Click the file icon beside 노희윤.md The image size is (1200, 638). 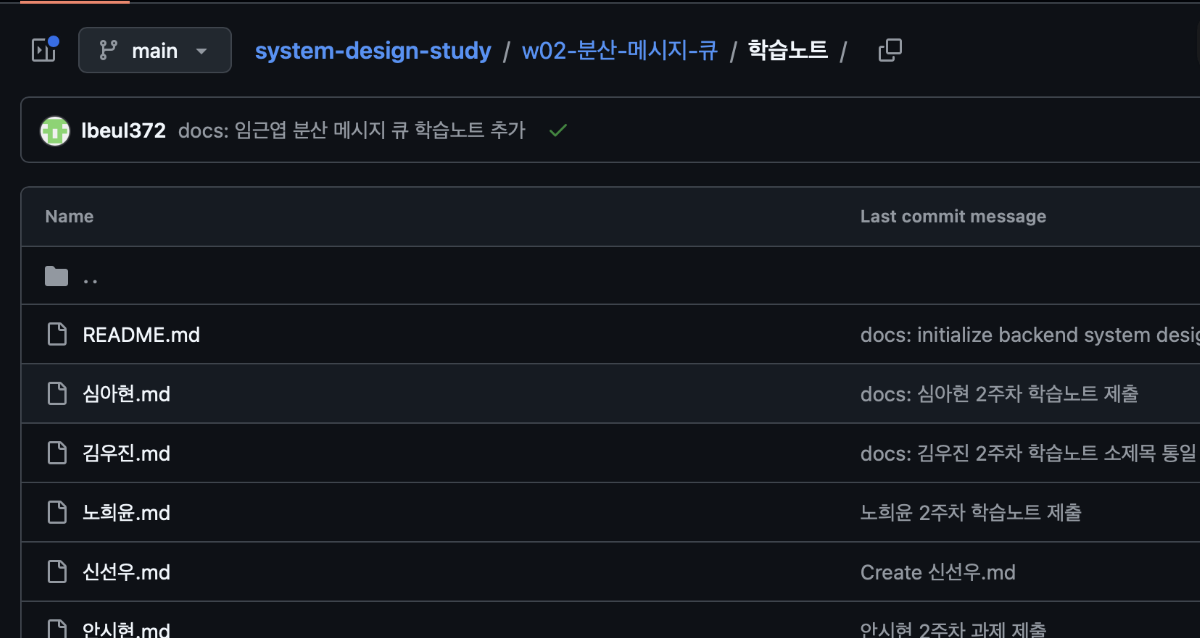click(x=57, y=513)
